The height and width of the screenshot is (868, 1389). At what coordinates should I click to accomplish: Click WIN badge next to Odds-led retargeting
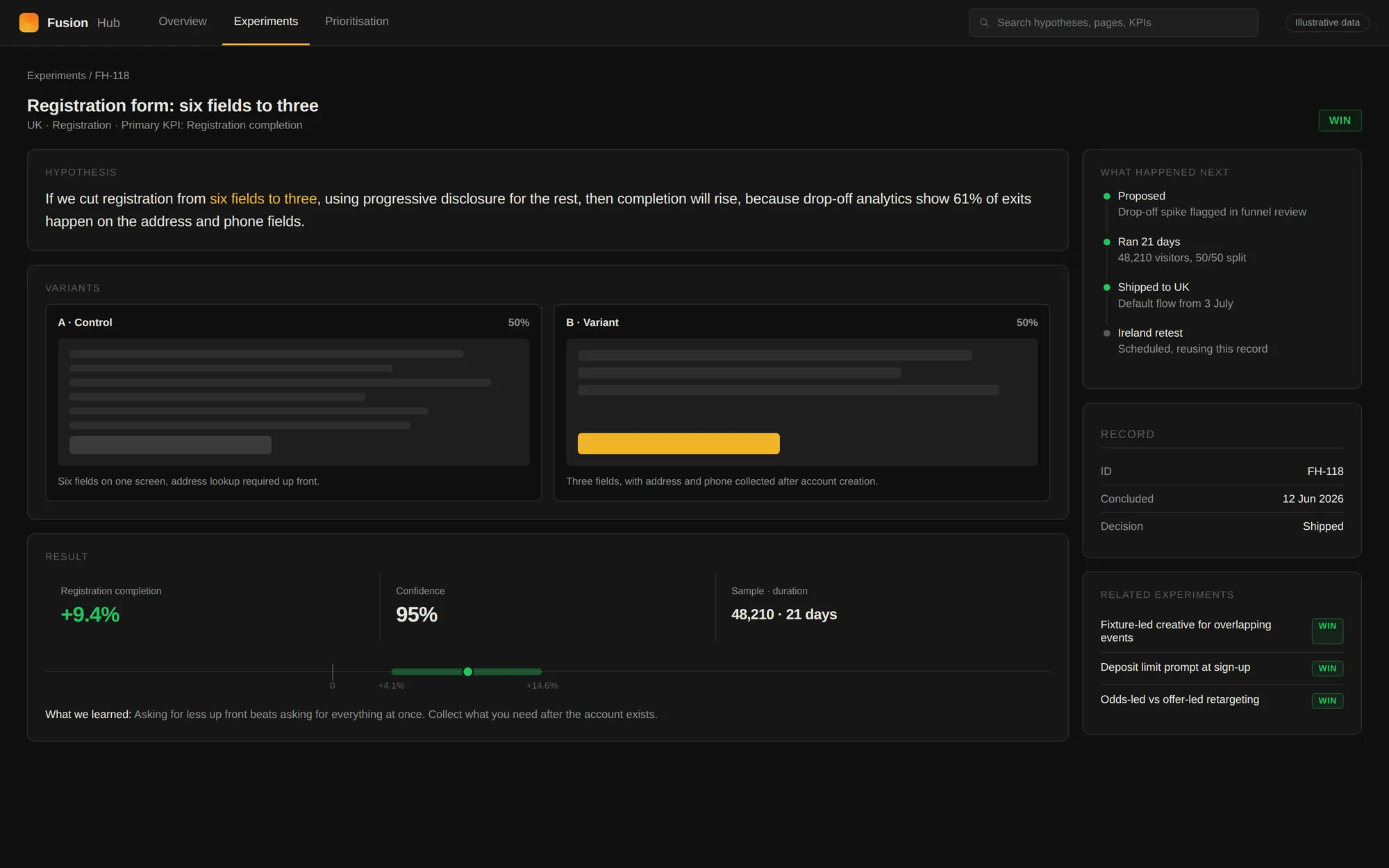click(x=1327, y=701)
